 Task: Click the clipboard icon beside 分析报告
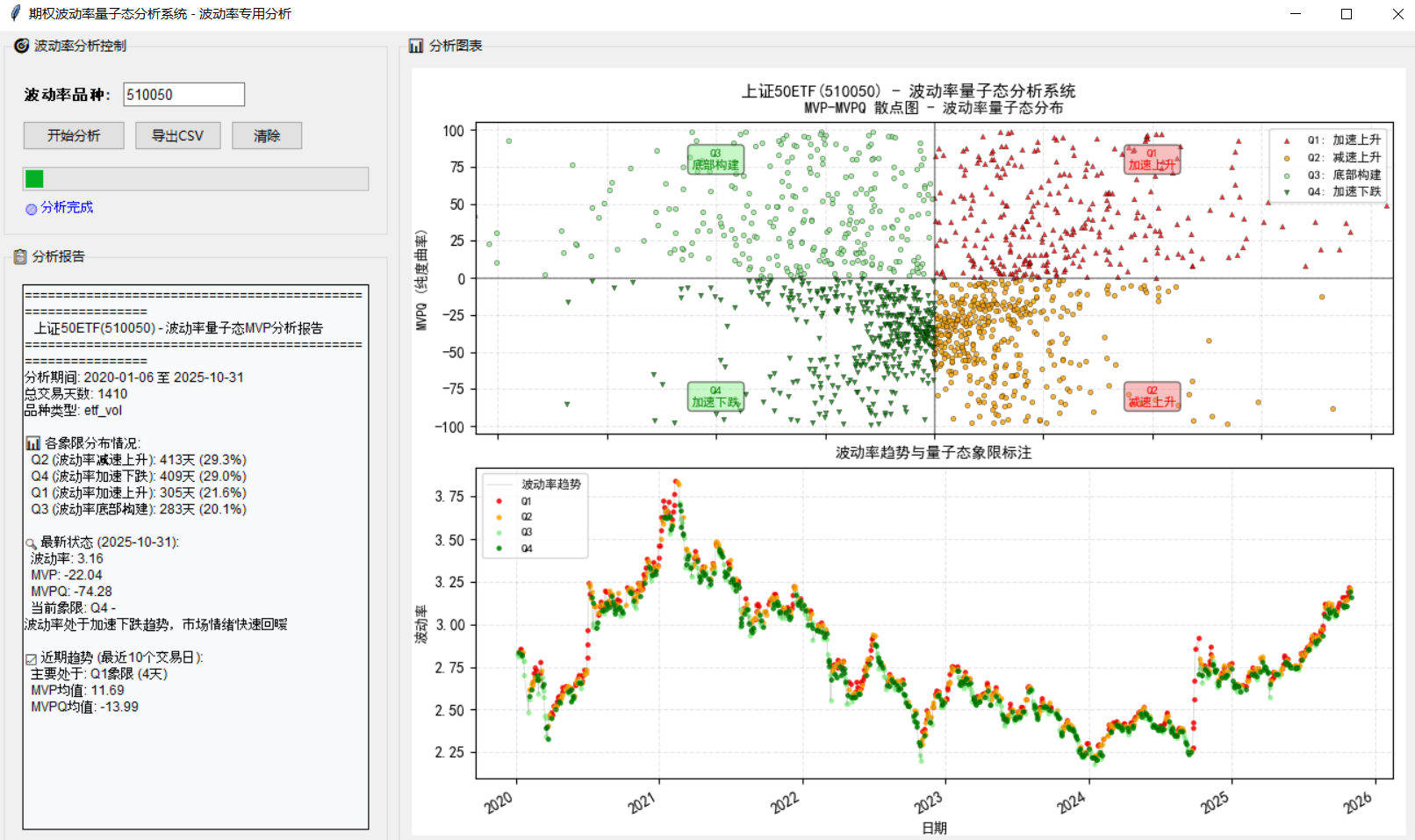click(x=20, y=256)
